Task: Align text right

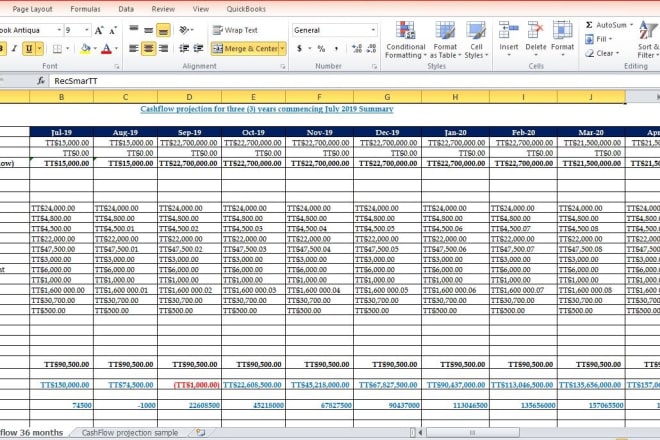Action: (163, 49)
